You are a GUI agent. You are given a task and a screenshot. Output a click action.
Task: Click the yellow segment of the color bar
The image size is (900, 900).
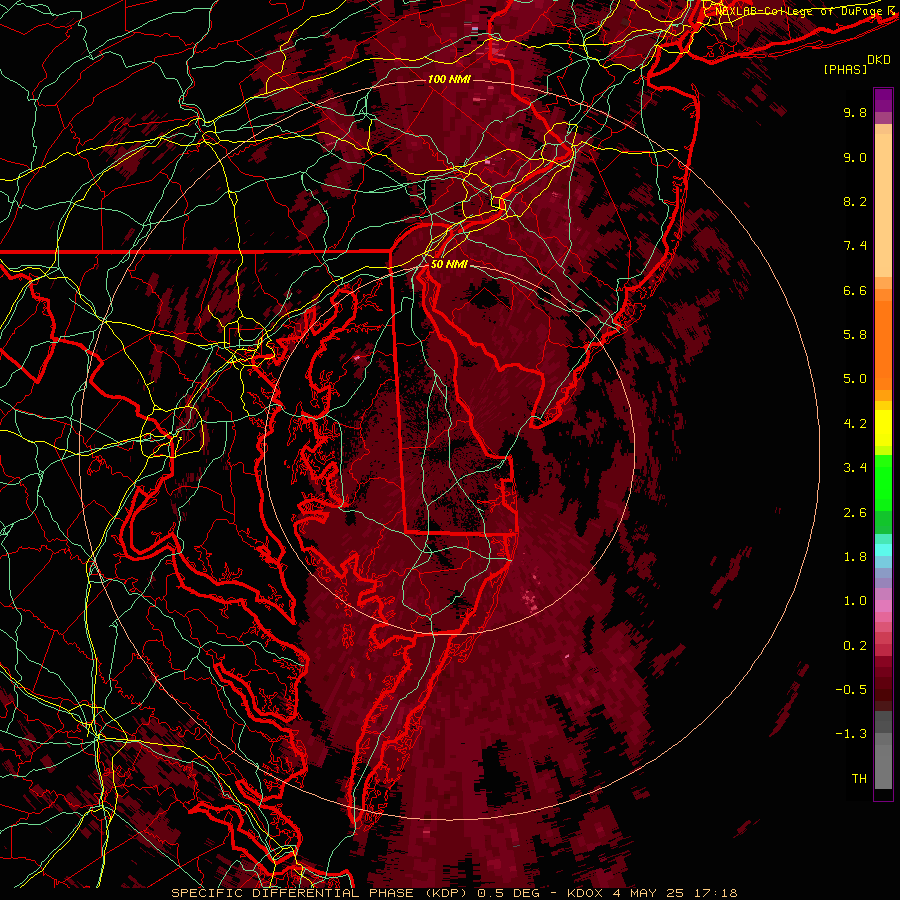(x=883, y=428)
